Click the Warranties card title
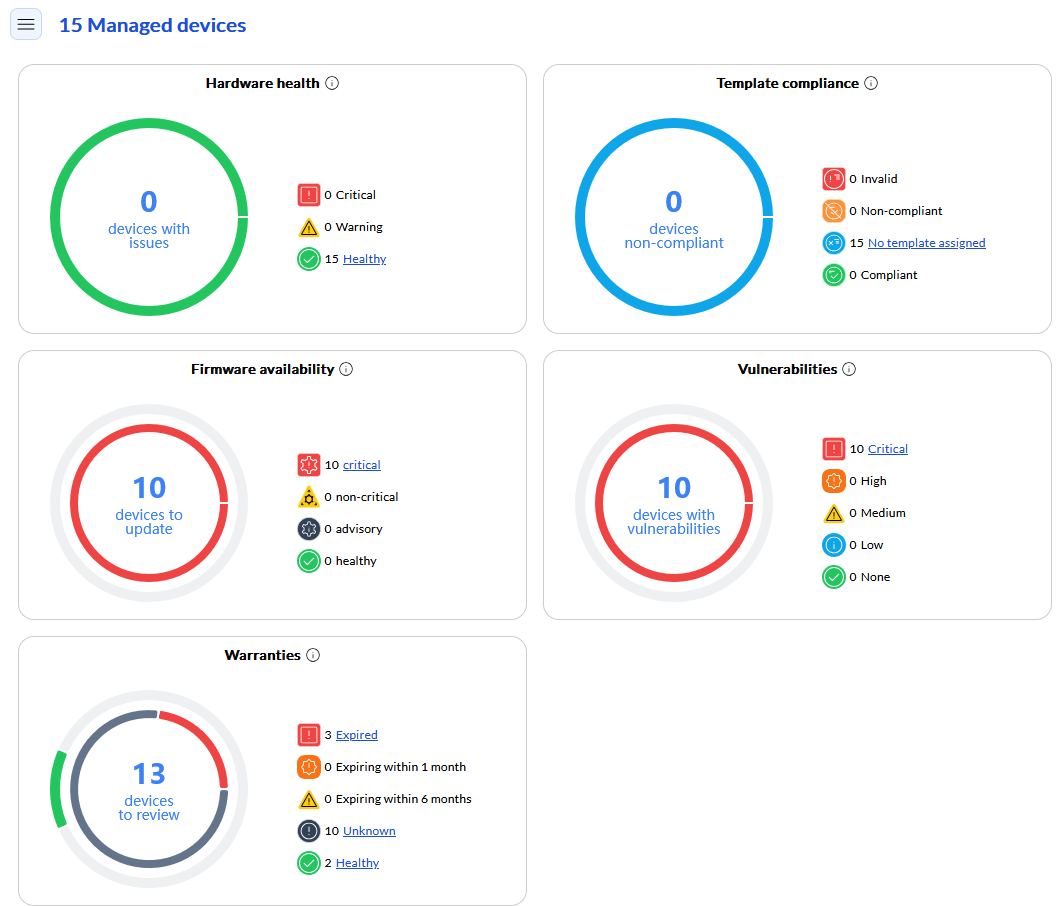1059x906 pixels. click(x=263, y=655)
